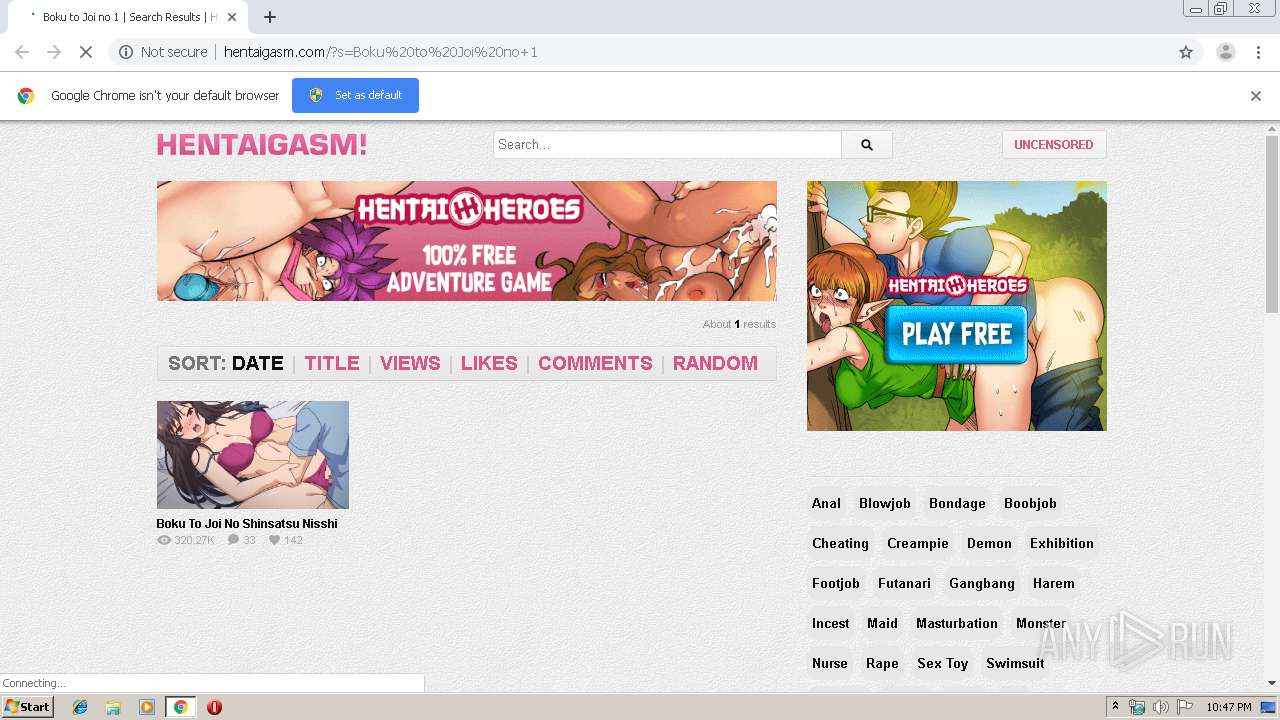Show hidden system tray icons arrow
The height and width of the screenshot is (720, 1280).
click(1116, 707)
